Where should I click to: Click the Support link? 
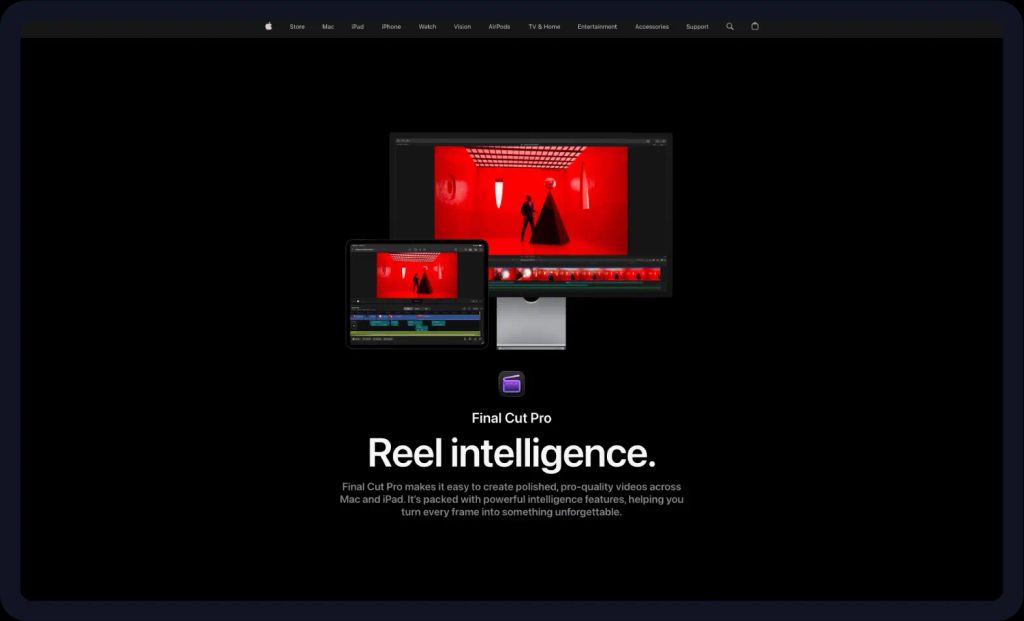point(696,27)
